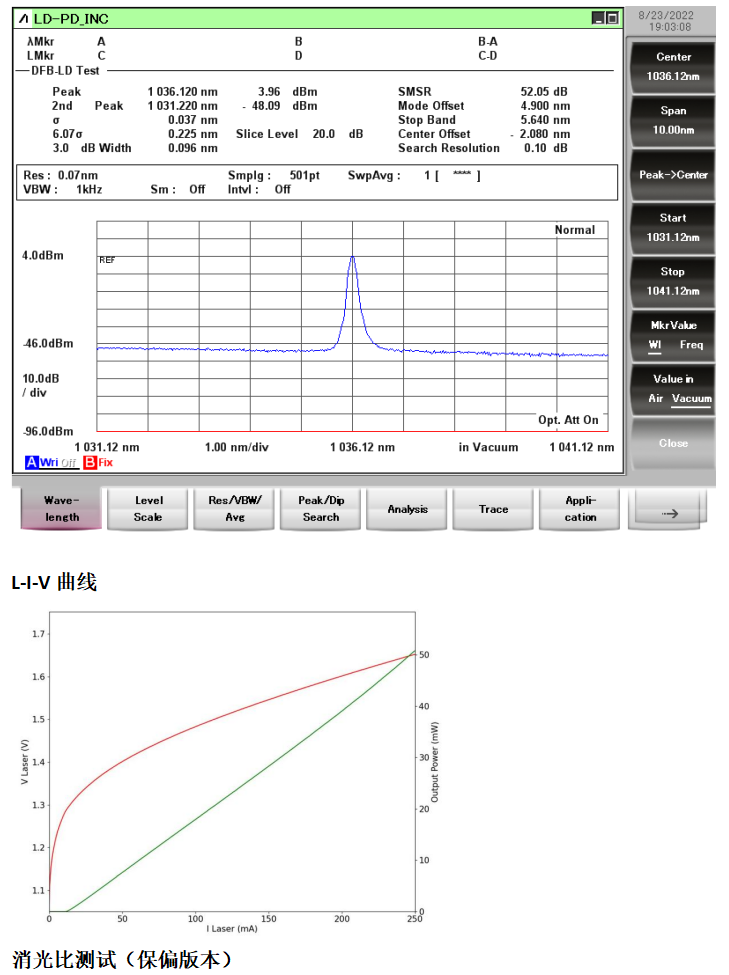Toggle Value in Air or Vacuum
The width and height of the screenshot is (729, 975).
click(673, 389)
